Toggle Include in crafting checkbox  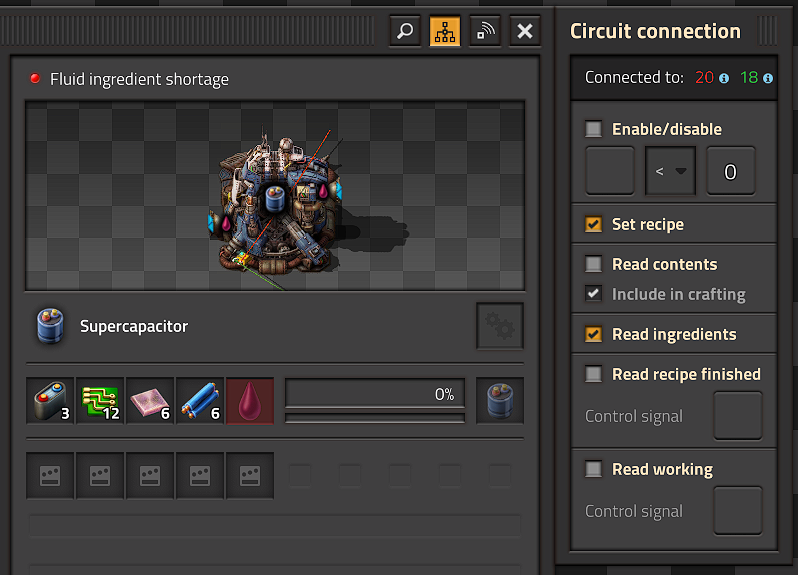coord(593,294)
